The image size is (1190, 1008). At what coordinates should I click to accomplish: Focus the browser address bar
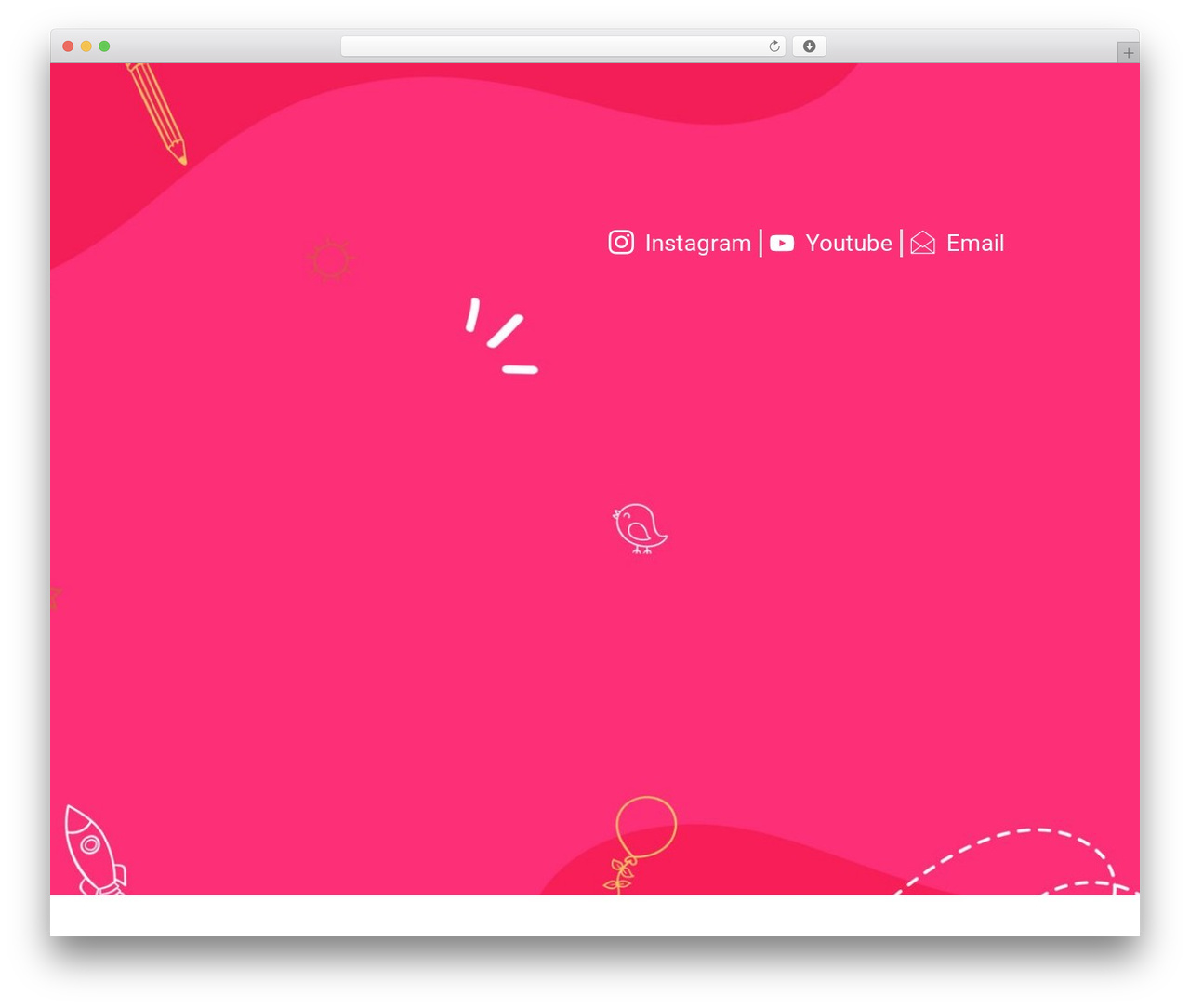pos(562,46)
